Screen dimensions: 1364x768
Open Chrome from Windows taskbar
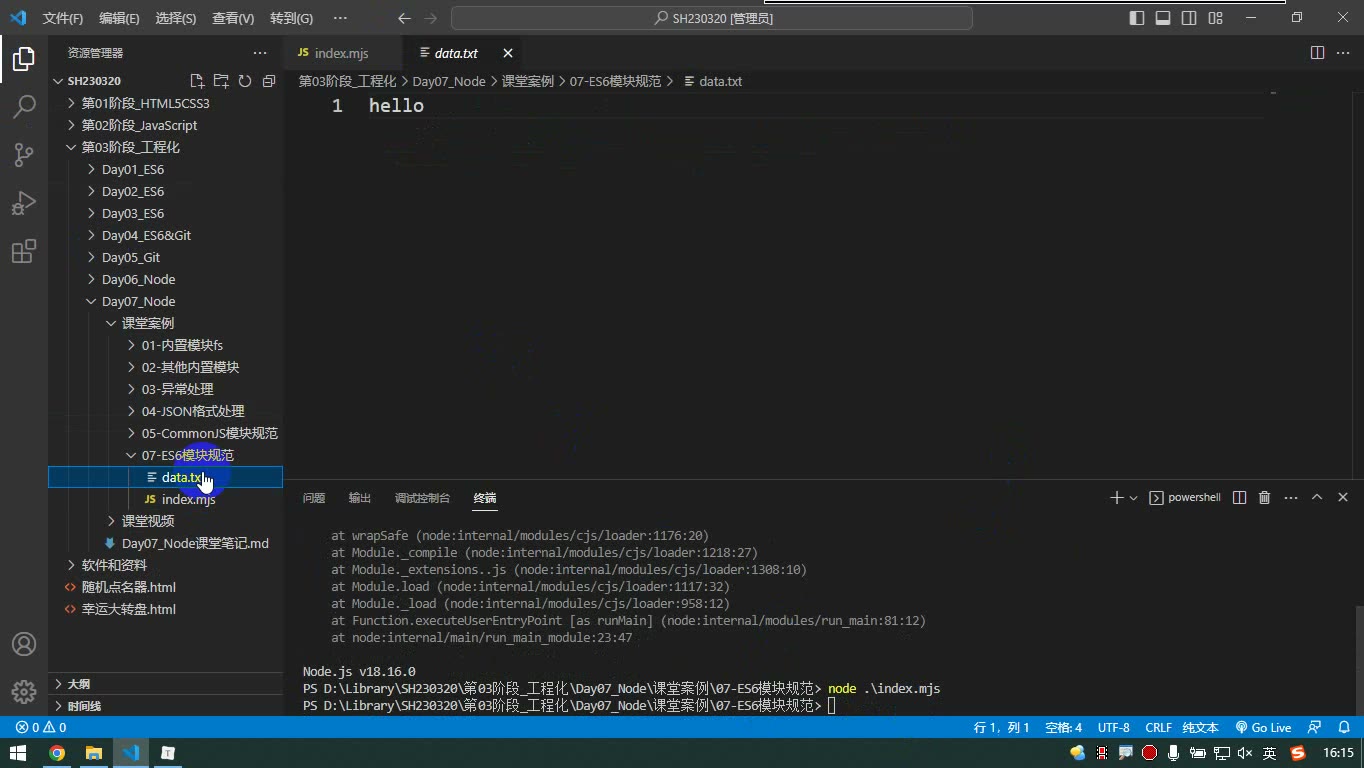[57, 753]
